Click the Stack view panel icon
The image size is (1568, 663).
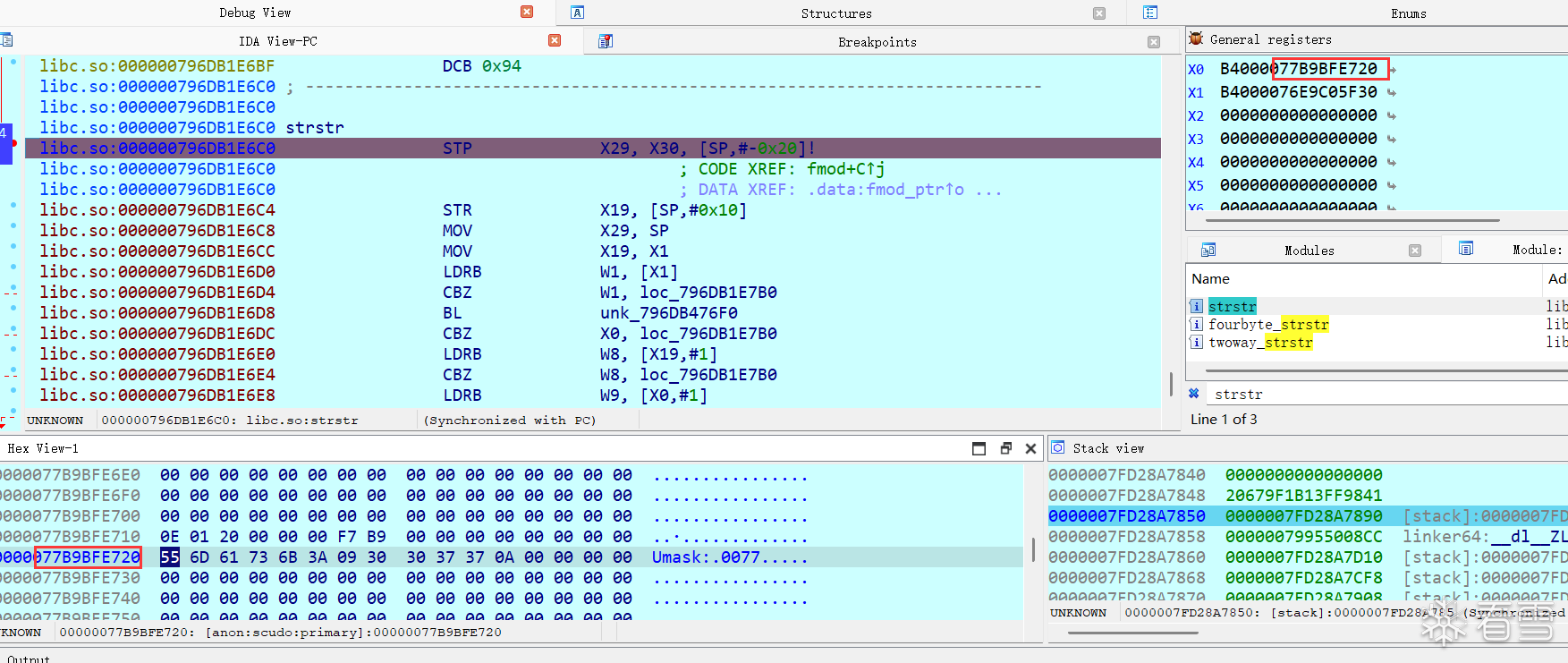[1057, 447]
